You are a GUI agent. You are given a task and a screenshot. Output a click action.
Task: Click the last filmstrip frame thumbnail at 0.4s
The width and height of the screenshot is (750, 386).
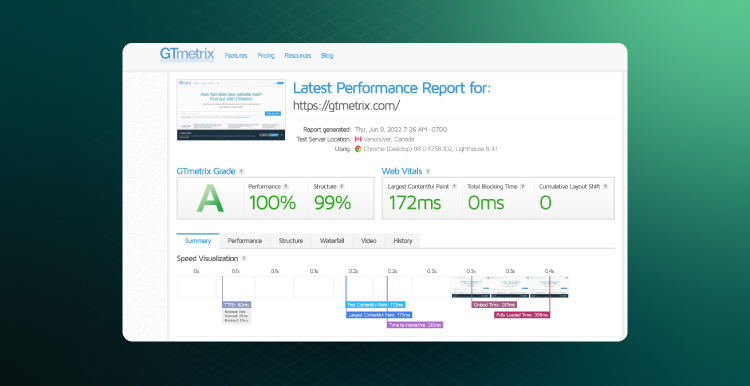tap(549, 287)
